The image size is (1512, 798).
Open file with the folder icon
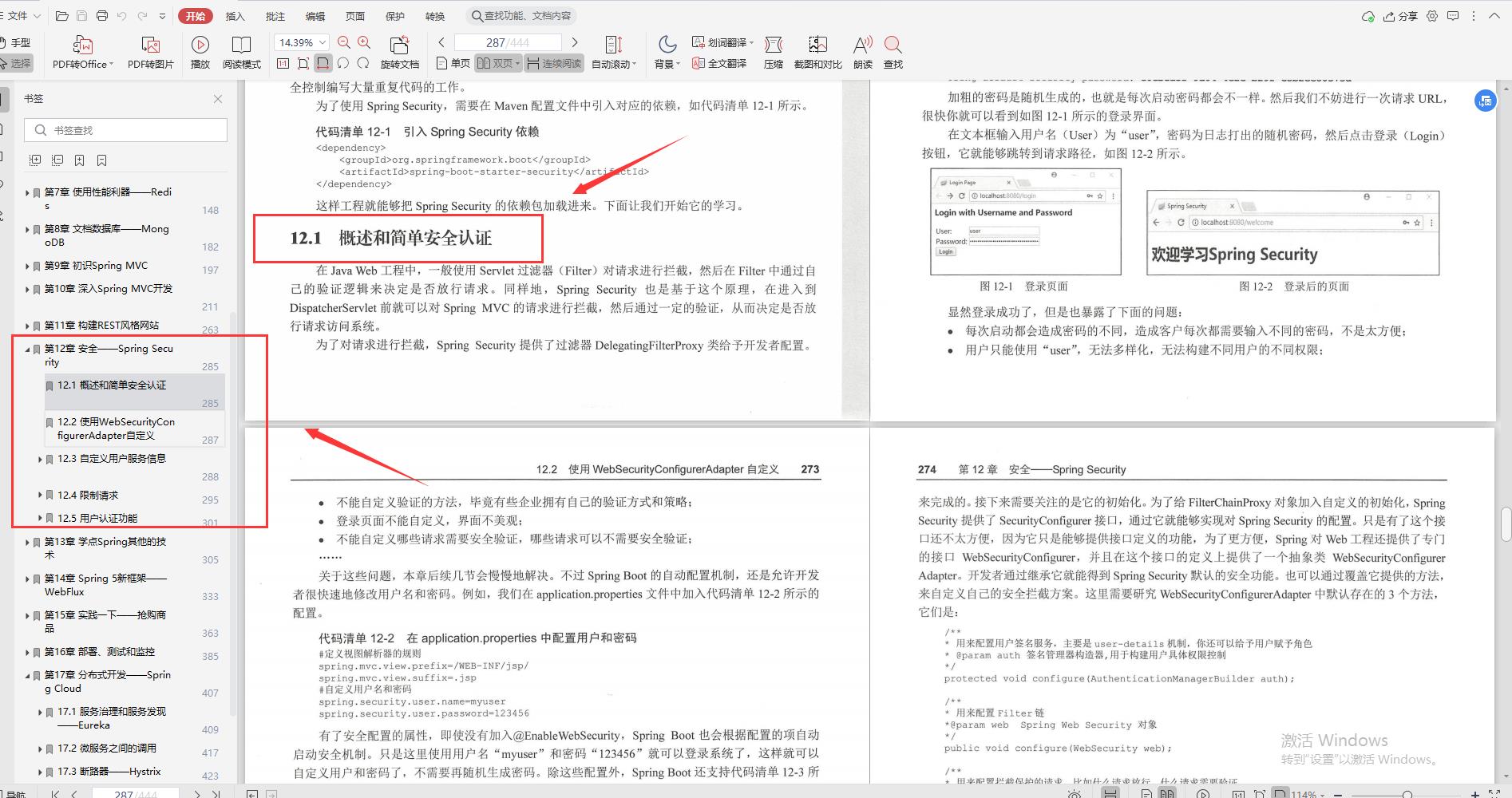62,16
